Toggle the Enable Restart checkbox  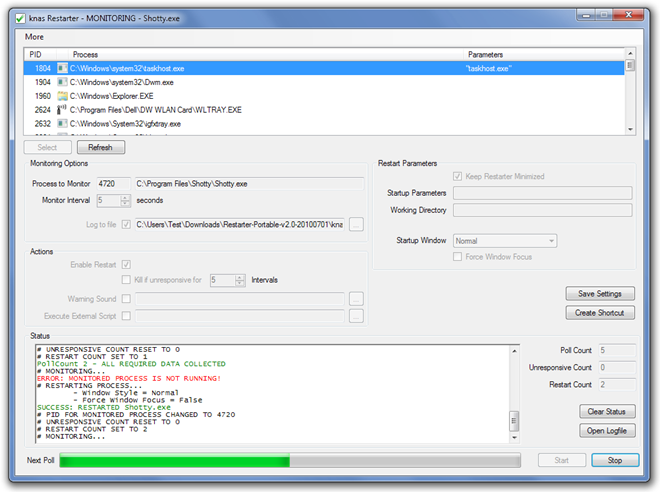[126, 264]
